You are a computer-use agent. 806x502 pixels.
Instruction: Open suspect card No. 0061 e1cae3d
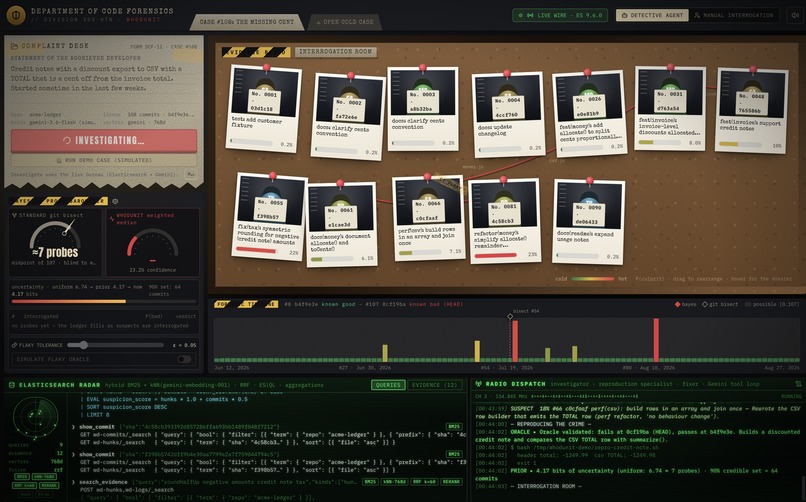[341, 225]
